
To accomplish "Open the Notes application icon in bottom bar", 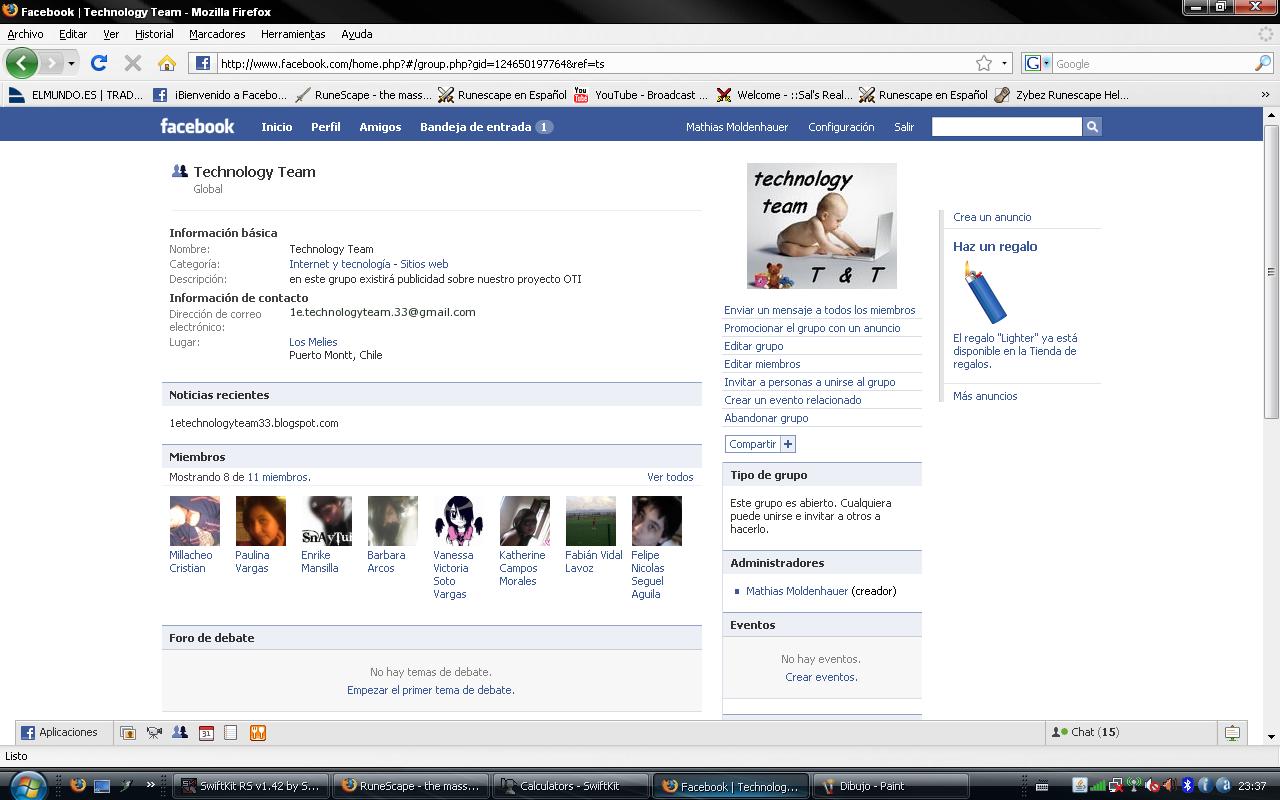I will 231,732.
